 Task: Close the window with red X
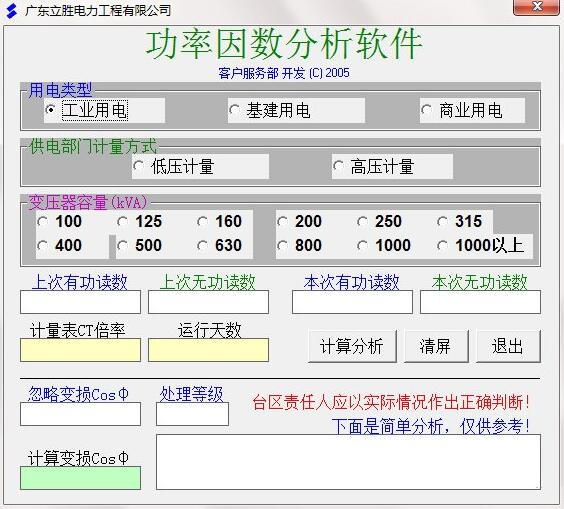pos(536,7)
